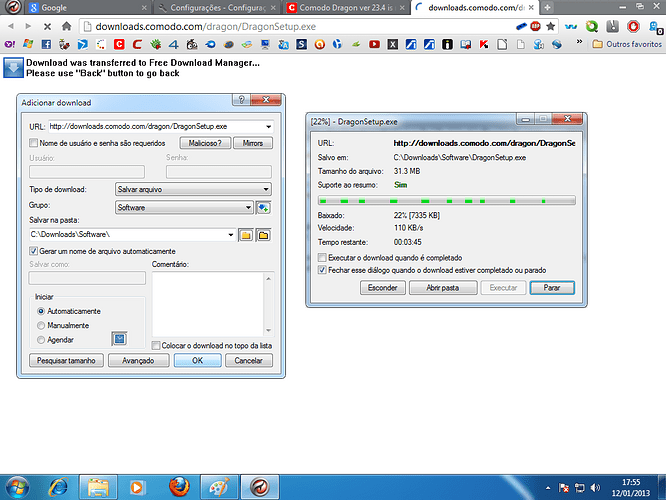This screenshot has height=500, width=666.
Task: Click the Avançado button
Action: [x=138, y=361]
